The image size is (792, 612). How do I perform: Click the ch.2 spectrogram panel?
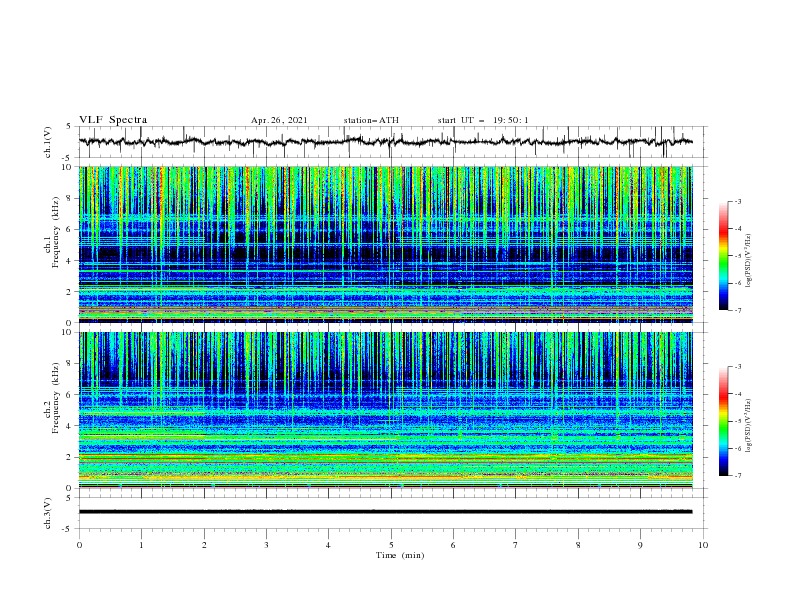(x=385, y=410)
